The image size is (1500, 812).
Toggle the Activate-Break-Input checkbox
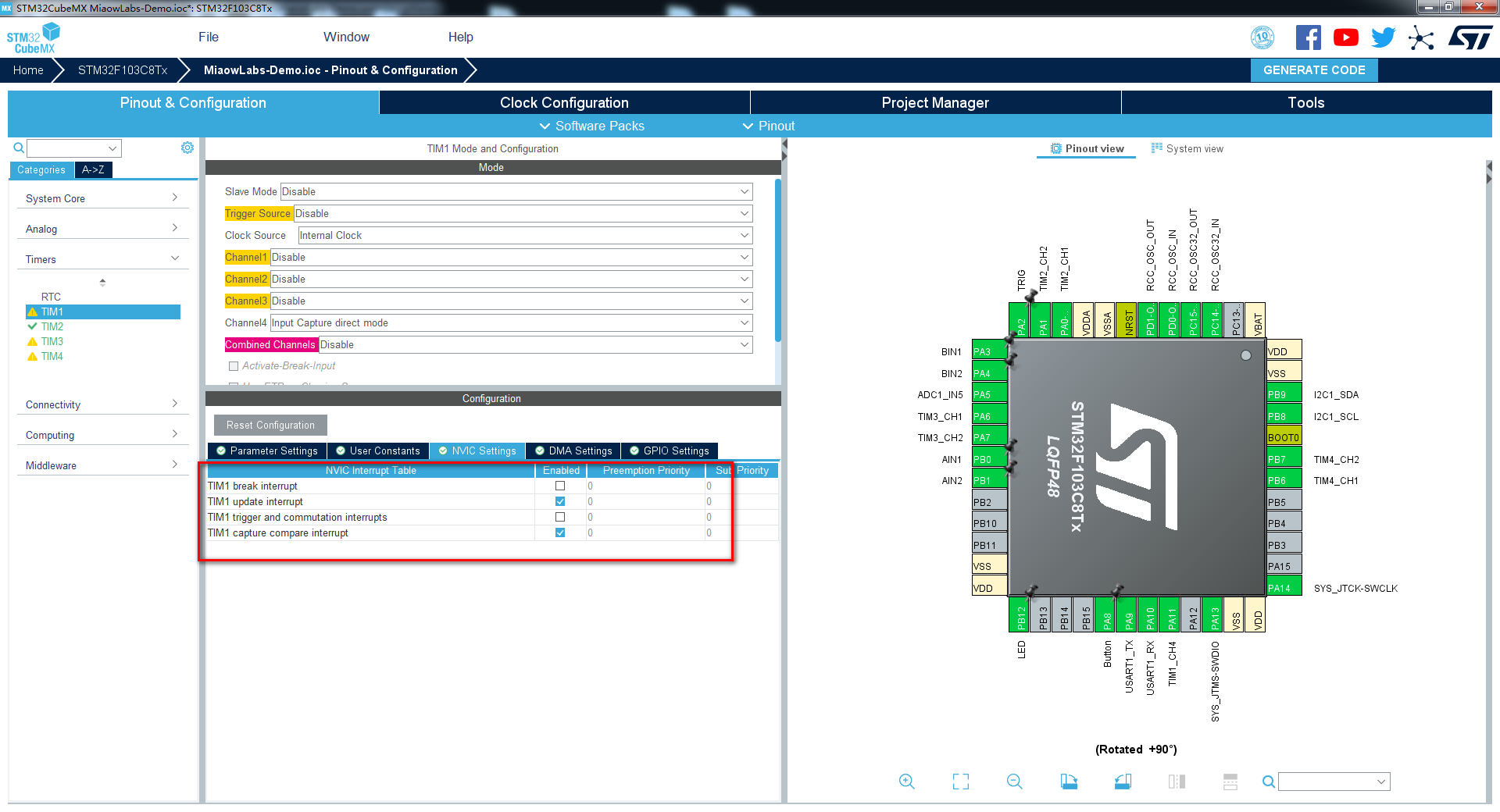tap(233, 366)
